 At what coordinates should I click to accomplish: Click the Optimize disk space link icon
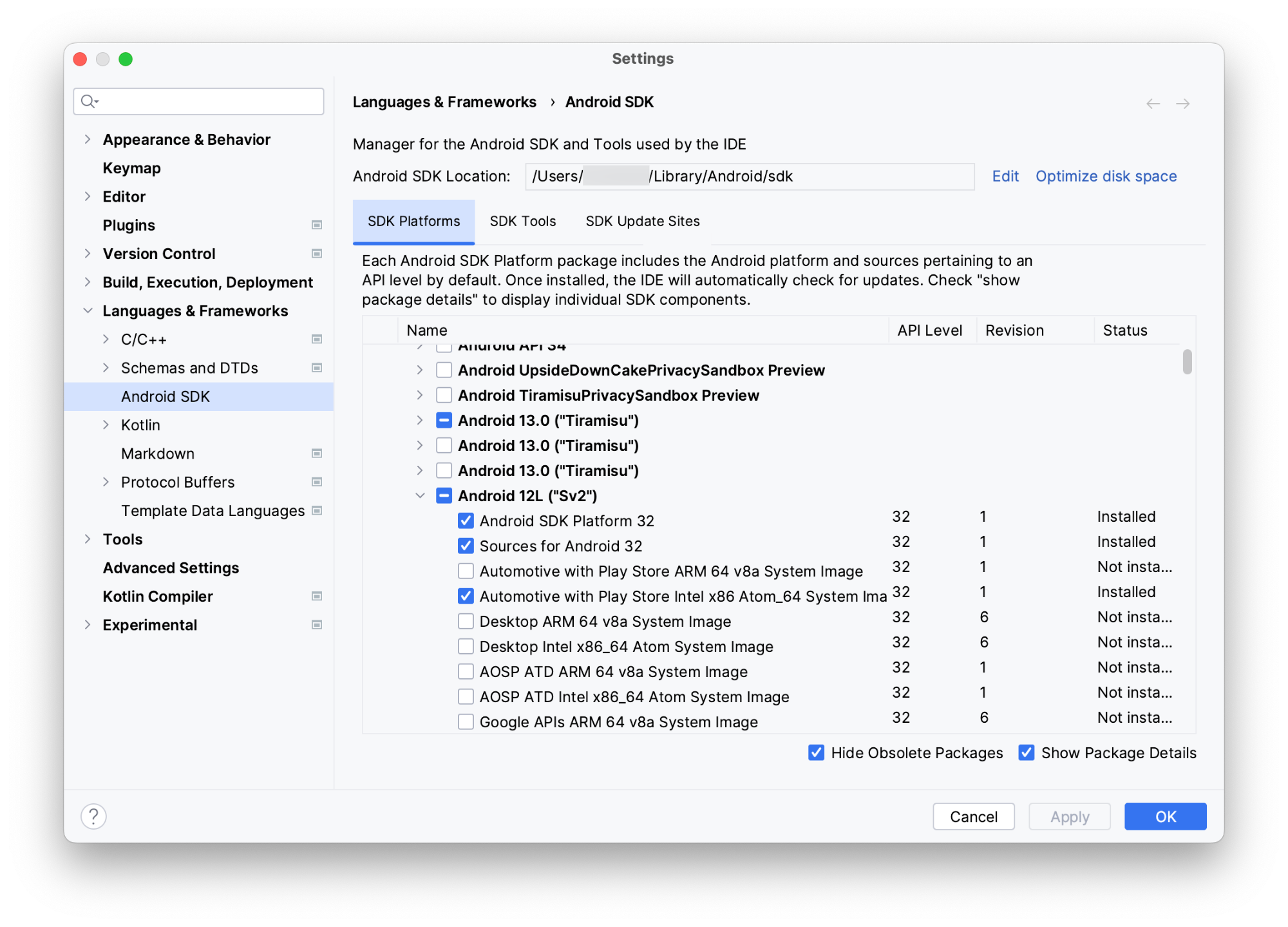pos(1106,177)
